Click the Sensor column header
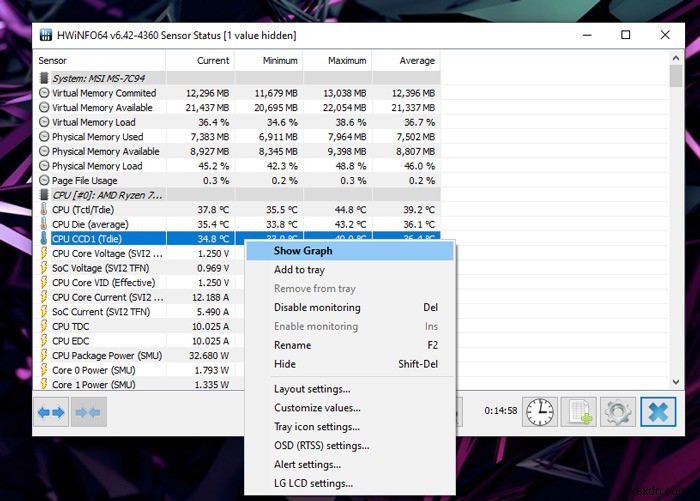Screen dimensions: 700x501 pyautogui.click(x=99, y=60)
